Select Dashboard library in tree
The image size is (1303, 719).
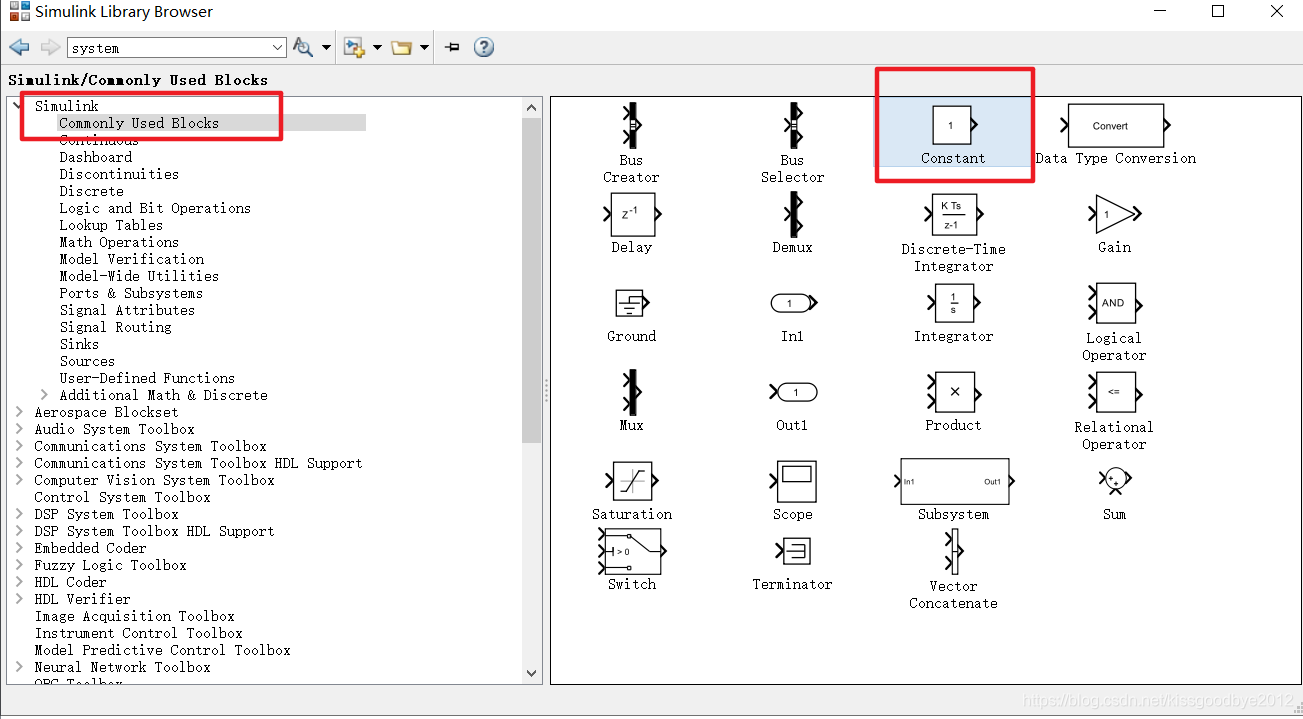click(96, 157)
